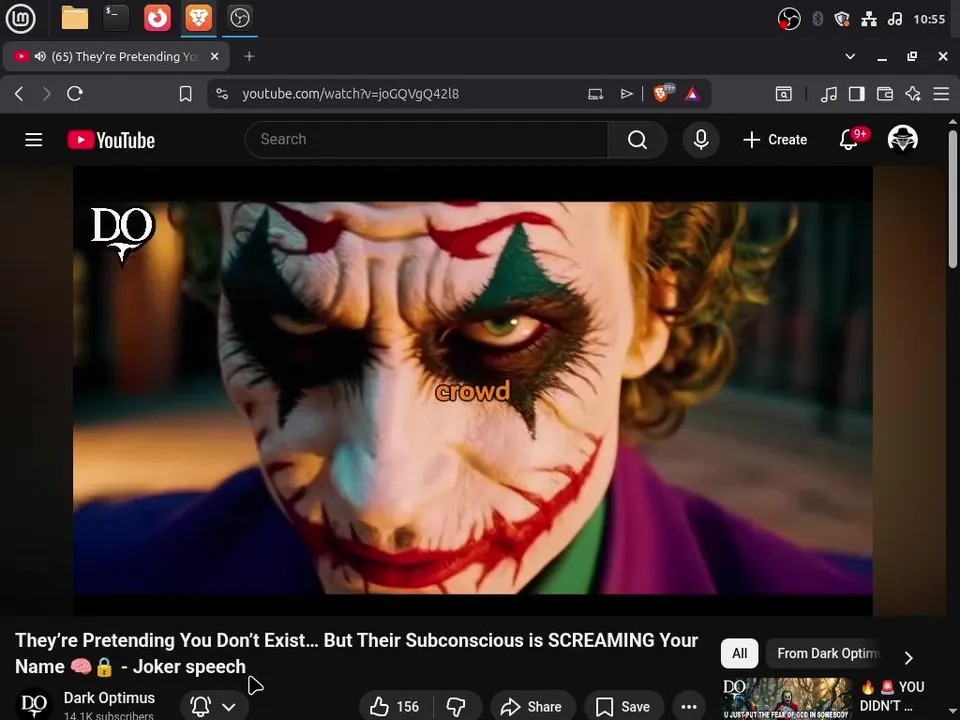Image resolution: width=960 pixels, height=720 pixels.
Task: Open the Dark Optimus channel name link
Action: 109,698
